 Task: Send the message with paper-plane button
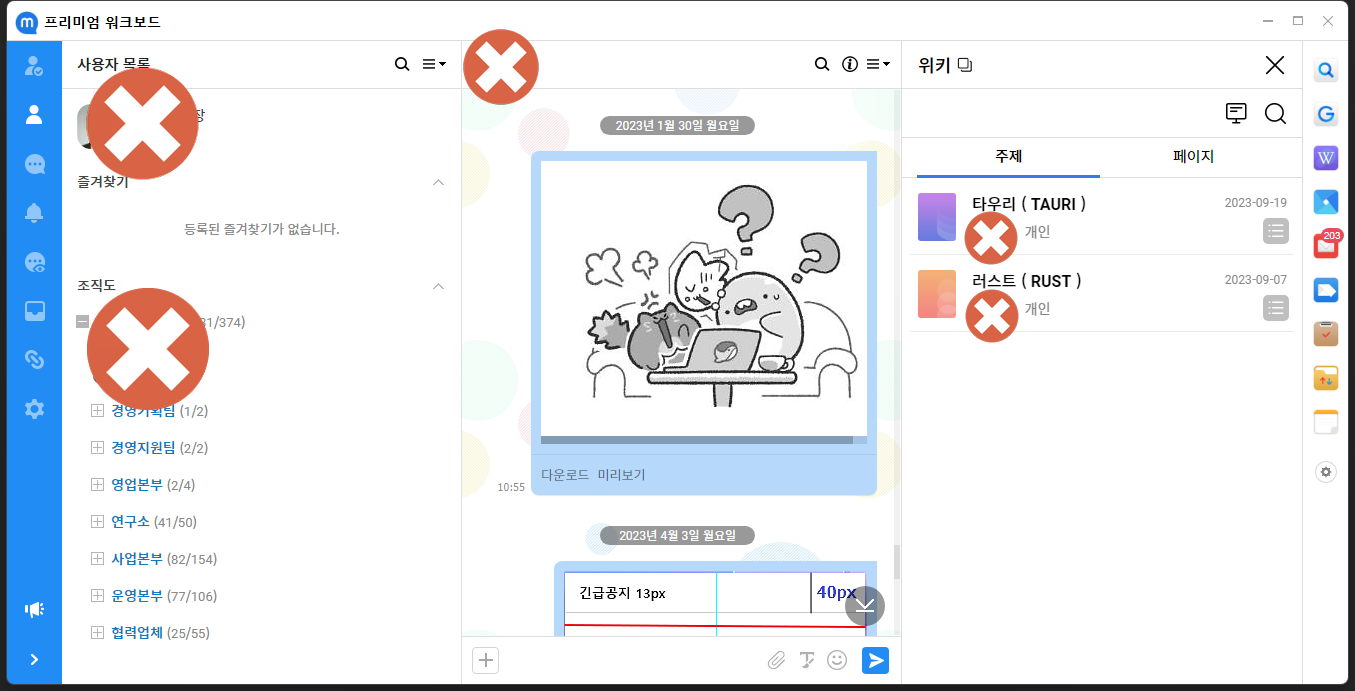point(875,660)
